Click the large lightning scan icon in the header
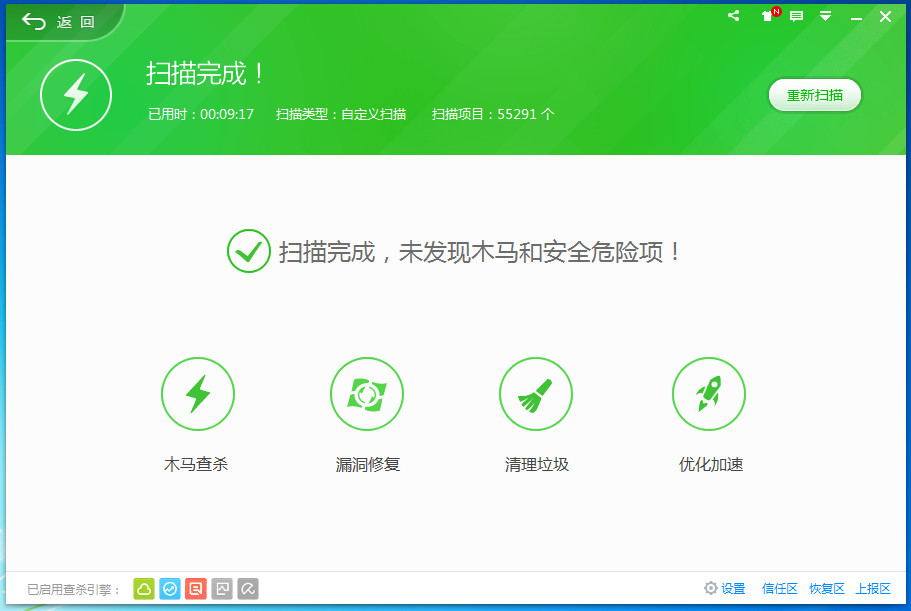The height and width of the screenshot is (611, 911). tap(76, 95)
